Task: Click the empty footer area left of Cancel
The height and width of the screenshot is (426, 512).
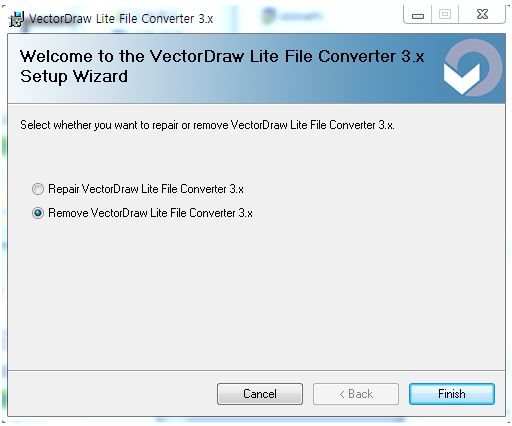Action: (x=112, y=394)
